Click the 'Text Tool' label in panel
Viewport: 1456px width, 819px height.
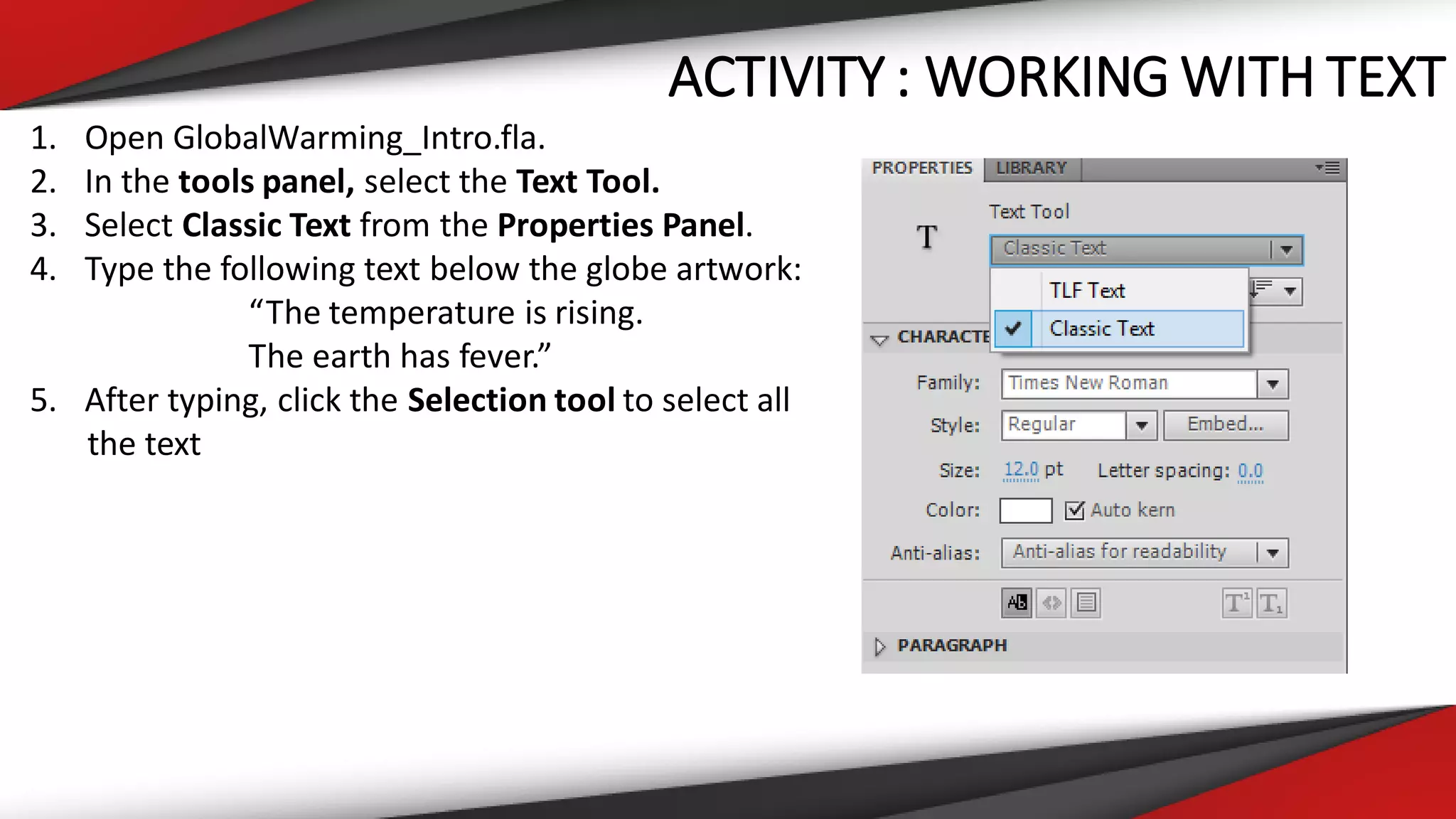(1029, 212)
